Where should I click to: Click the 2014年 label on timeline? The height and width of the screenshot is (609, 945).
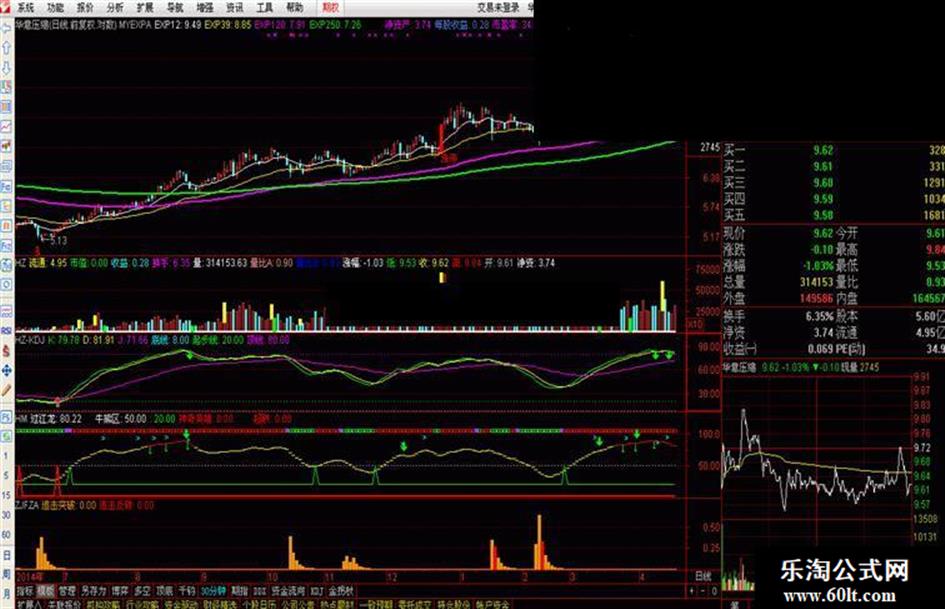pos(30,577)
